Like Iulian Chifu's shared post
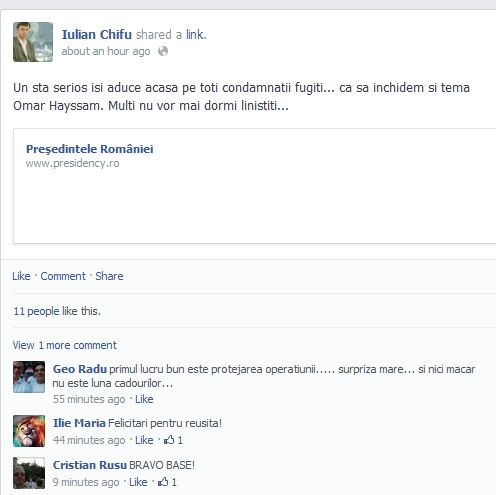The height and width of the screenshot is (495, 496). pyautogui.click(x=21, y=276)
